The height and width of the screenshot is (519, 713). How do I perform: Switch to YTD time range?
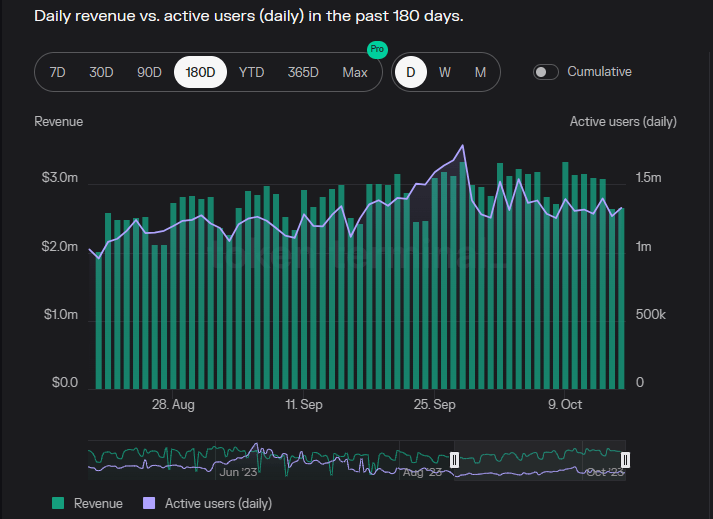(x=251, y=72)
